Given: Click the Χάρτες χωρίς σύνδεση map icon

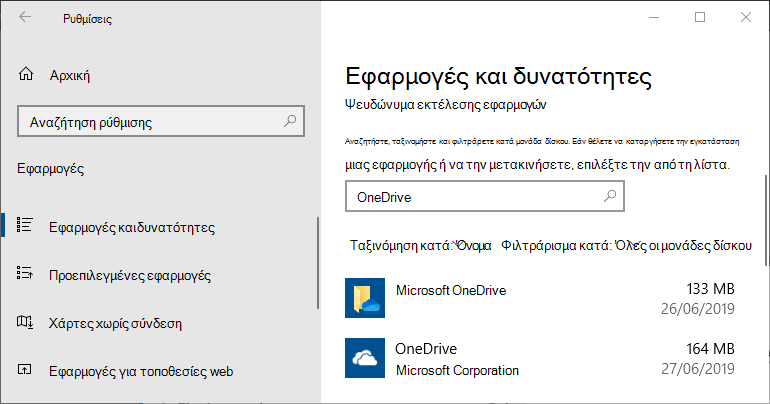Looking at the screenshot, I should coord(25,322).
